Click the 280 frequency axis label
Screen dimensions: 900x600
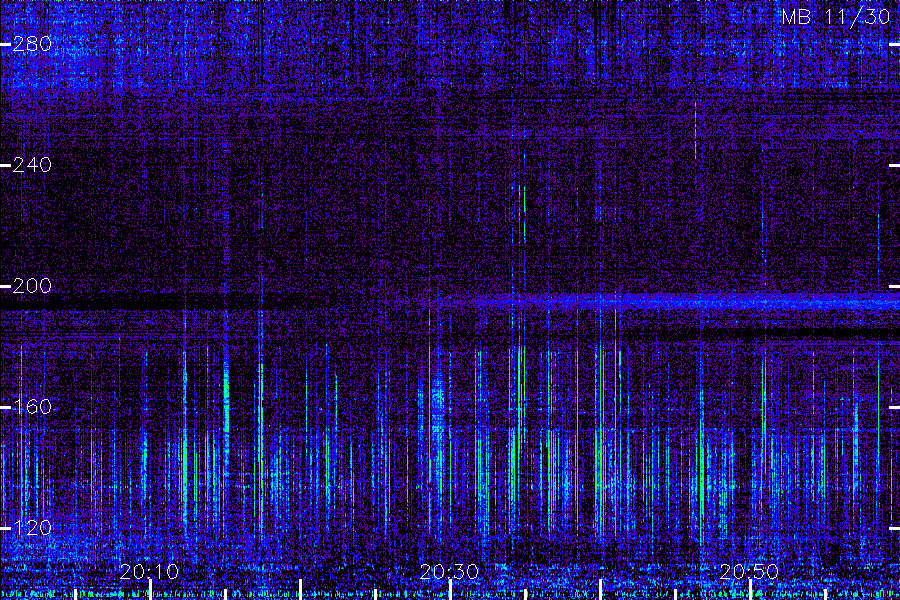point(32,44)
